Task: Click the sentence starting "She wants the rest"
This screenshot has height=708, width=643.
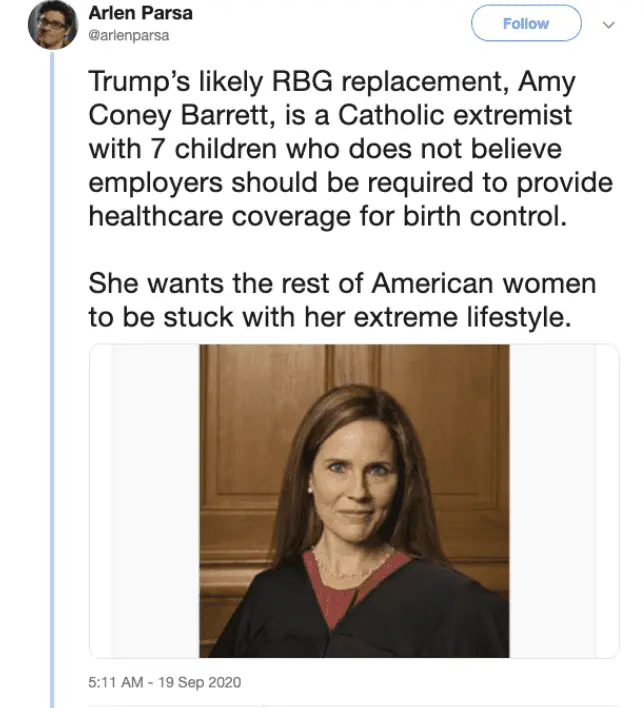Action: (x=342, y=284)
